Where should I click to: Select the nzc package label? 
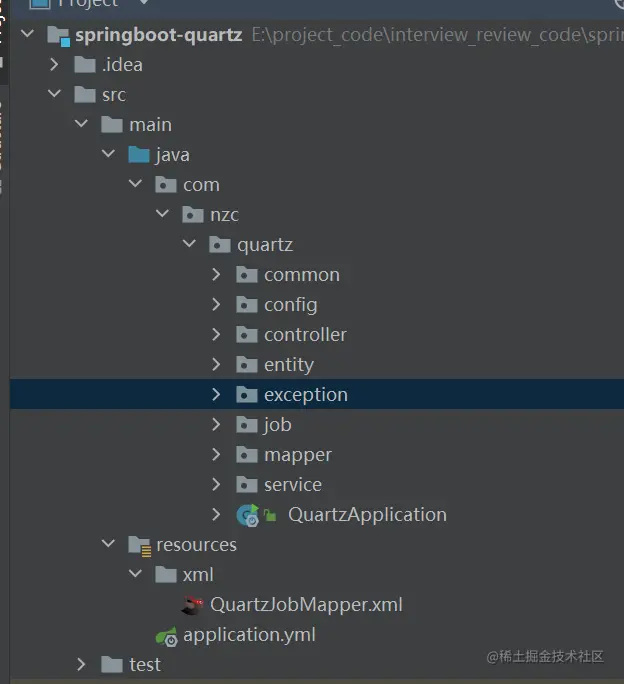[x=224, y=215]
